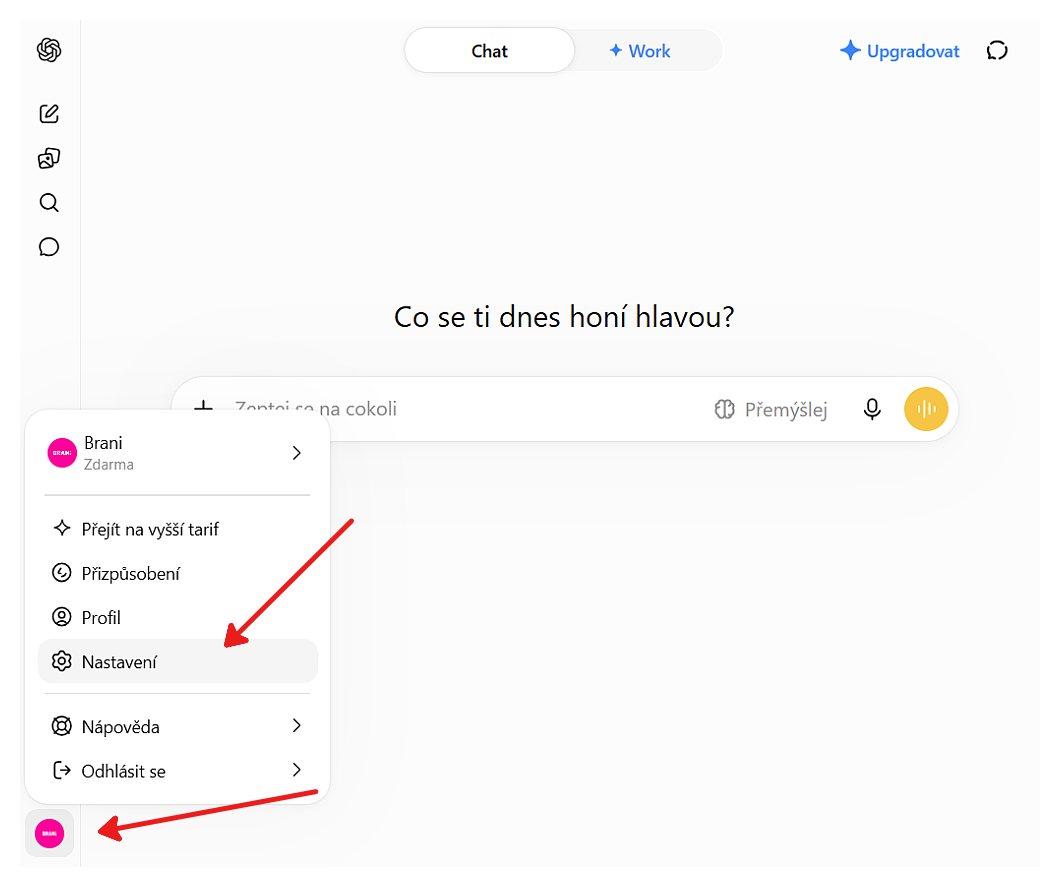
Task: Open the images library icon
Action: (49, 158)
